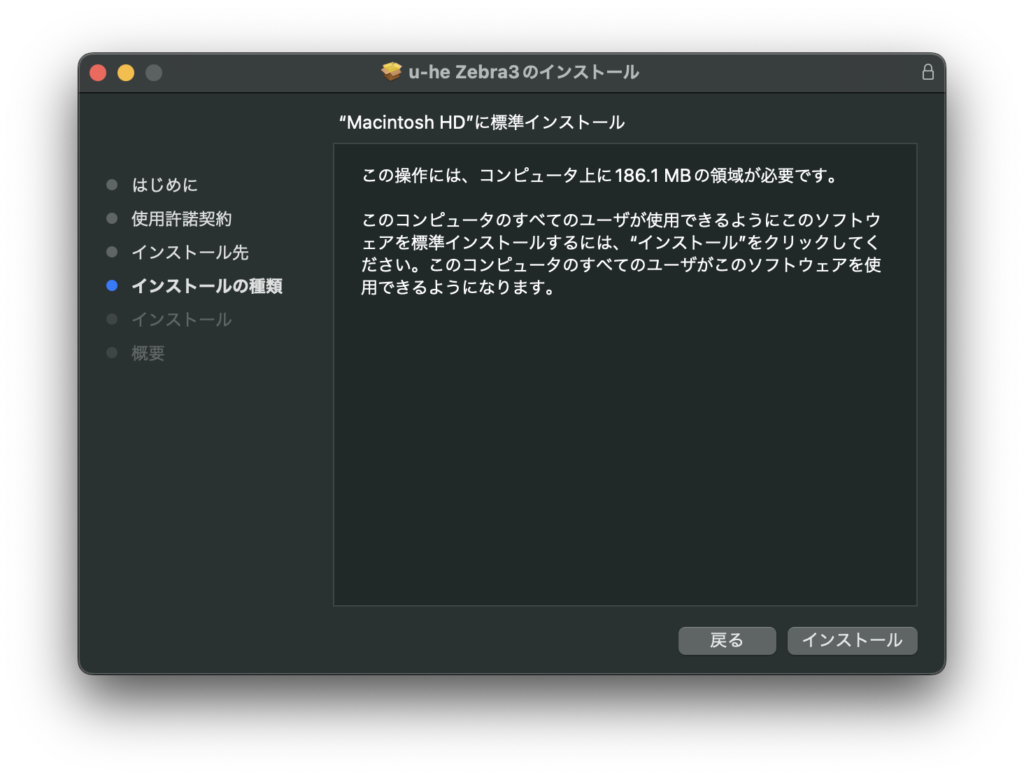Screen dimensions: 1024x778
Task: Select the はじめに step in the sidebar
Action: (x=165, y=185)
